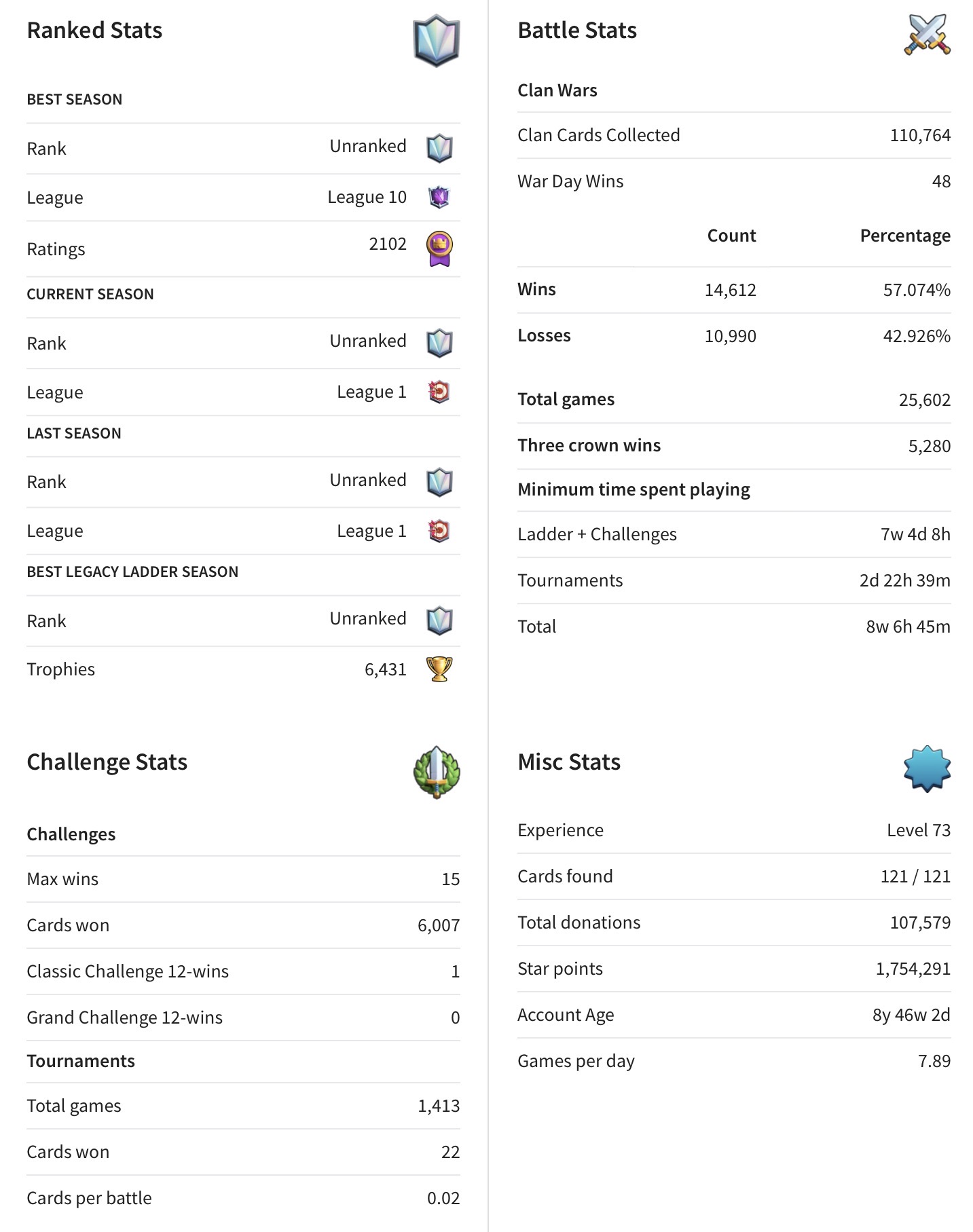973x1232 pixels.
Task: Select the Percentage column header
Action: coord(905,236)
